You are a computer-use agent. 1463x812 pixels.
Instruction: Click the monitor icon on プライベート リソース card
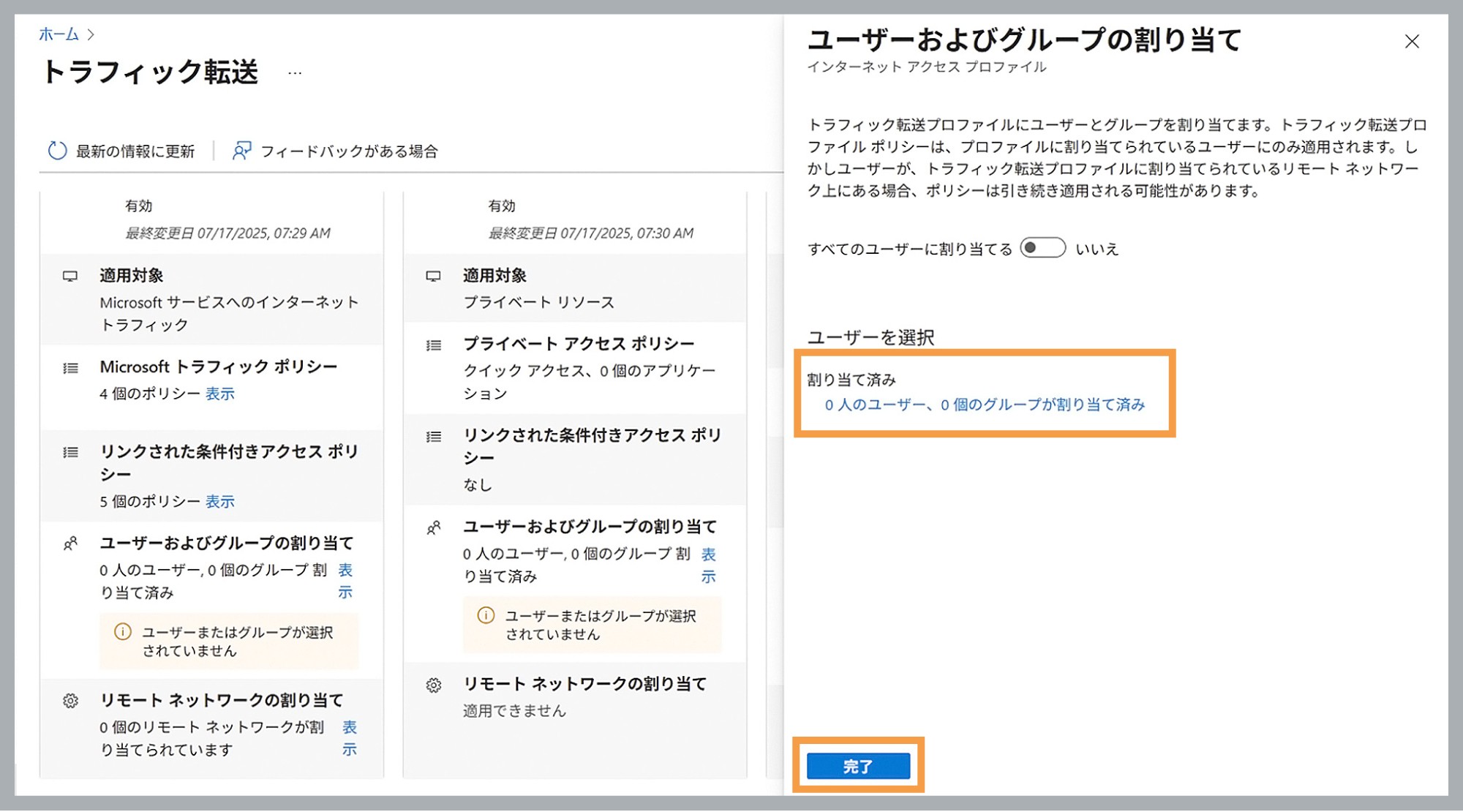click(x=435, y=277)
